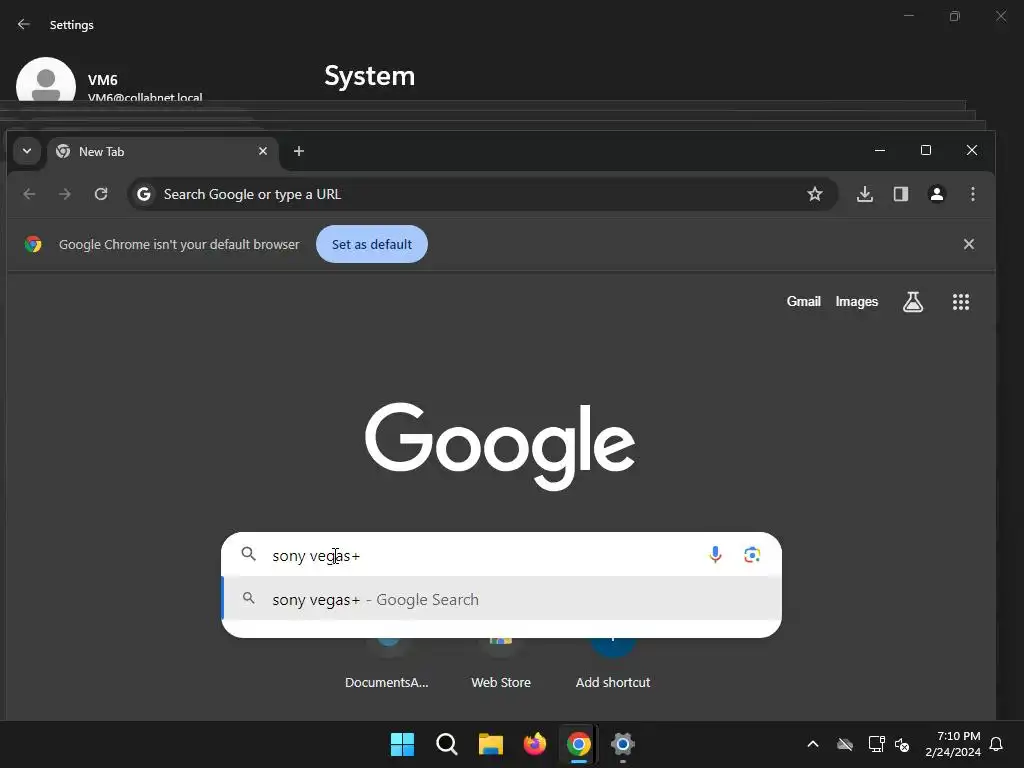The width and height of the screenshot is (1024, 768).
Task: Click the muted volume tray icon
Action: coord(903,744)
